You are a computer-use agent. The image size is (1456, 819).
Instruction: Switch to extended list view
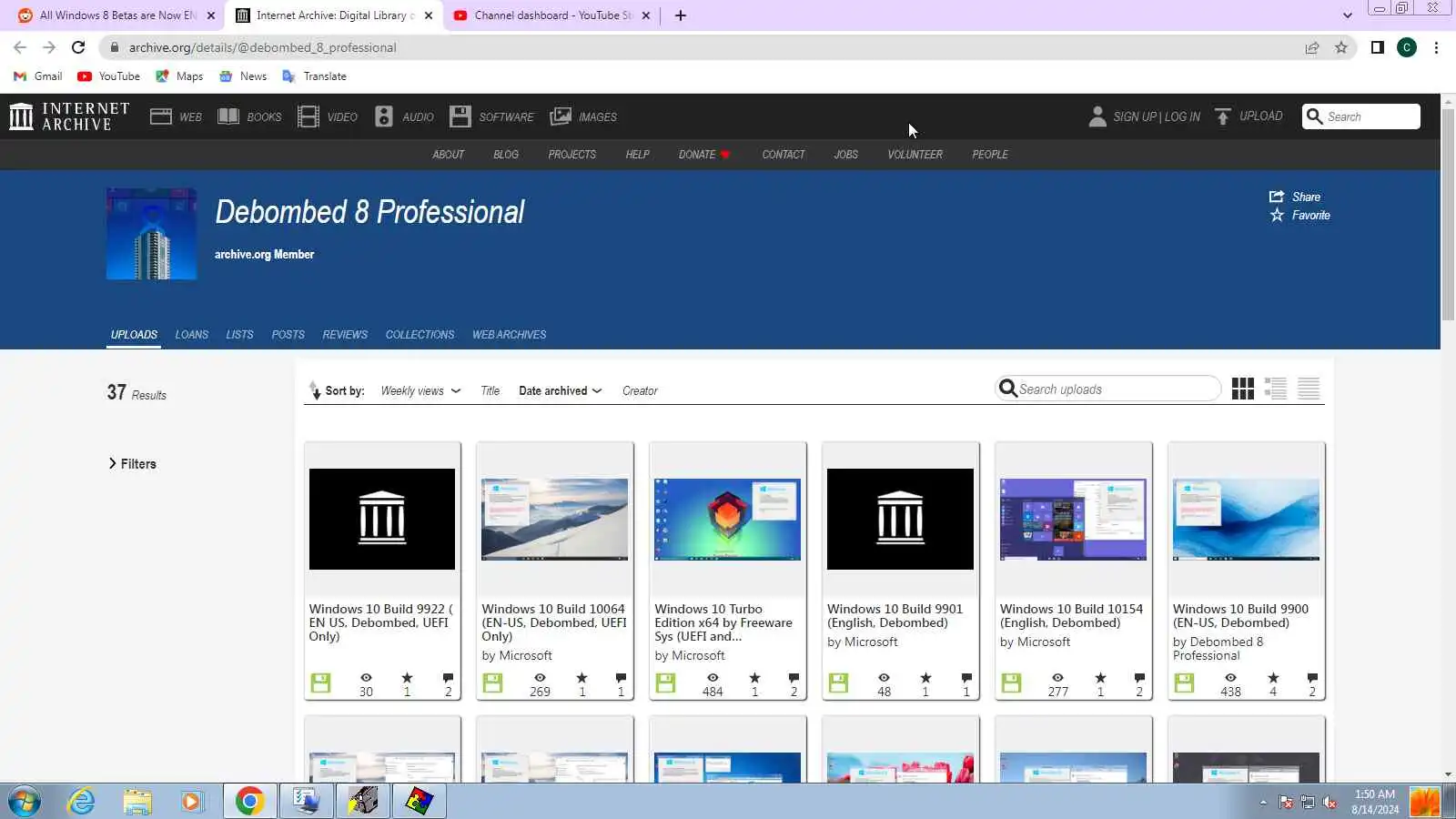point(1276,389)
